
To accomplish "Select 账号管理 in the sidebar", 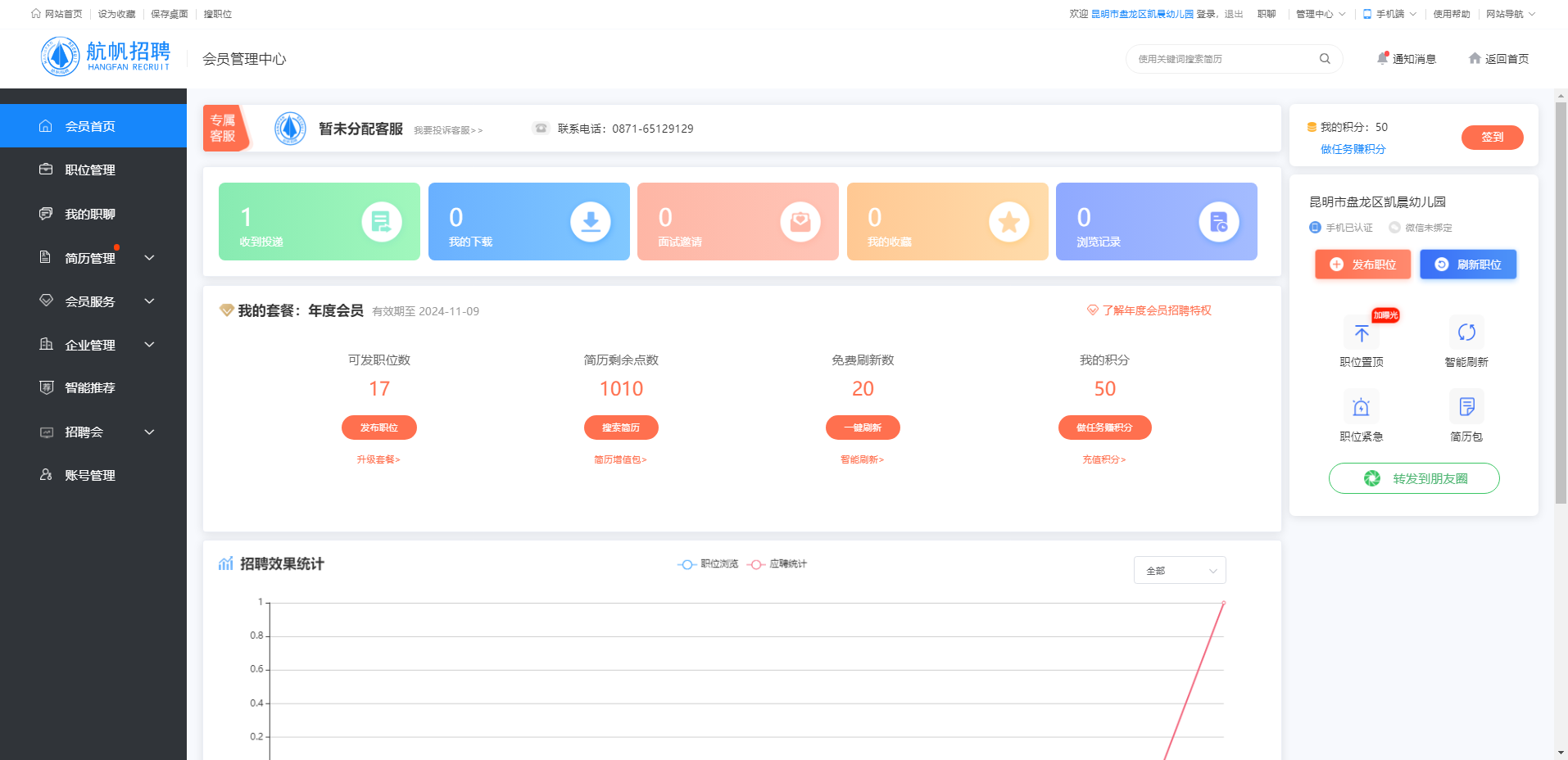I will [x=90, y=476].
